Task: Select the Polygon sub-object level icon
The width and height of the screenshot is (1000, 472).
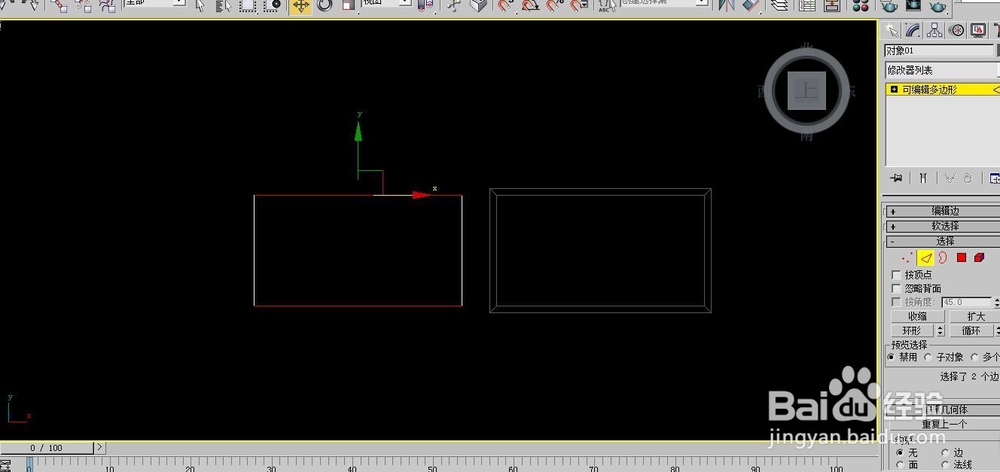Action: click(961, 258)
